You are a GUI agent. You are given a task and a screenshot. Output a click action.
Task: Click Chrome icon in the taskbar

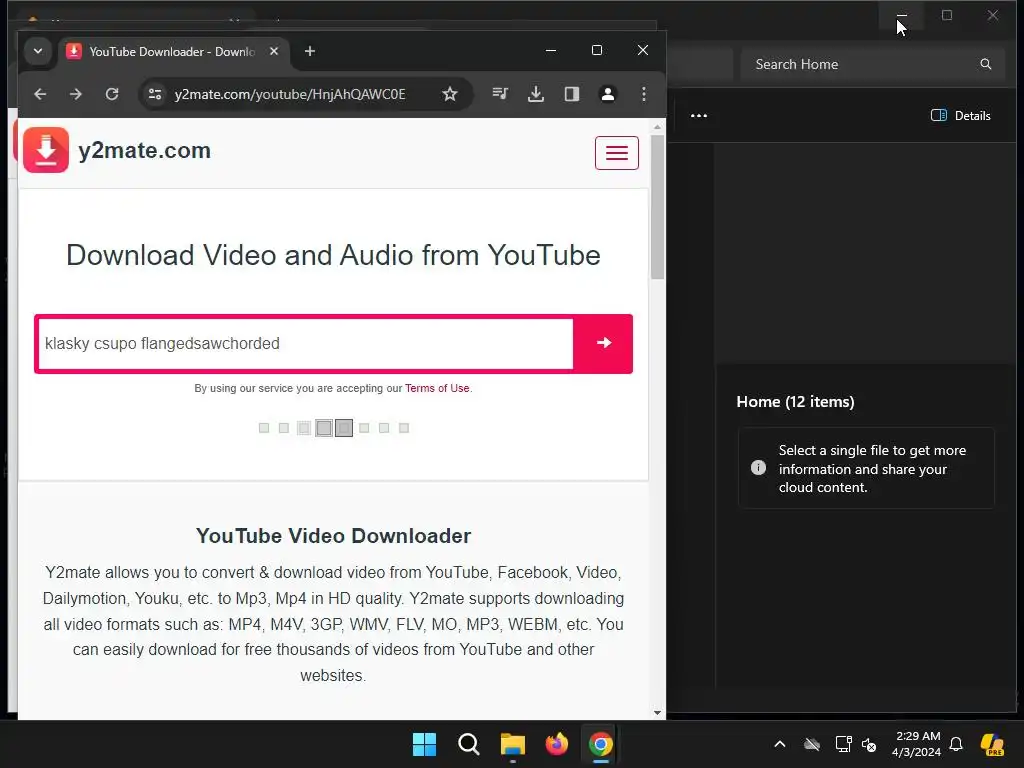click(601, 744)
